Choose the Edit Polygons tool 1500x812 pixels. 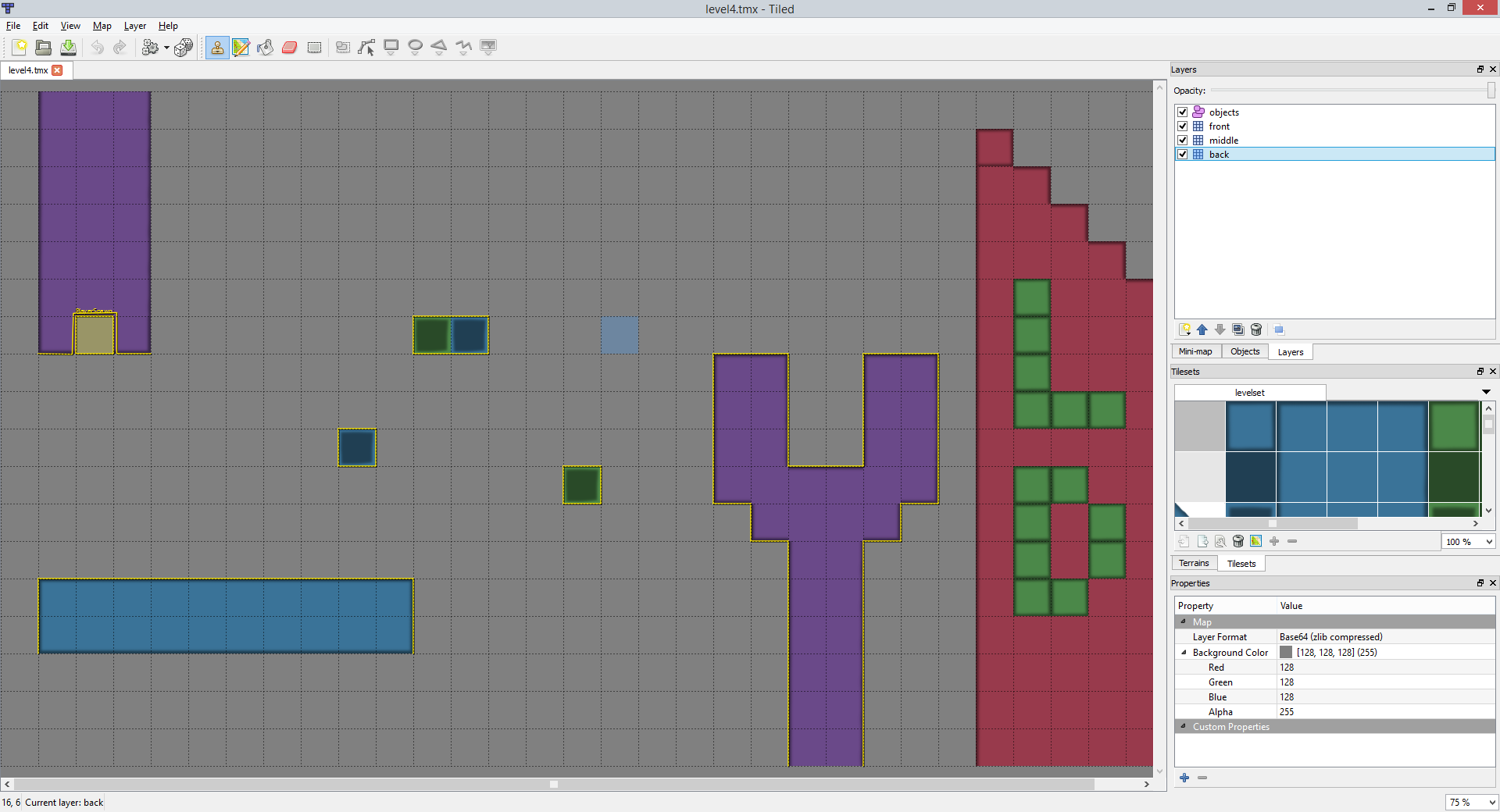point(366,48)
